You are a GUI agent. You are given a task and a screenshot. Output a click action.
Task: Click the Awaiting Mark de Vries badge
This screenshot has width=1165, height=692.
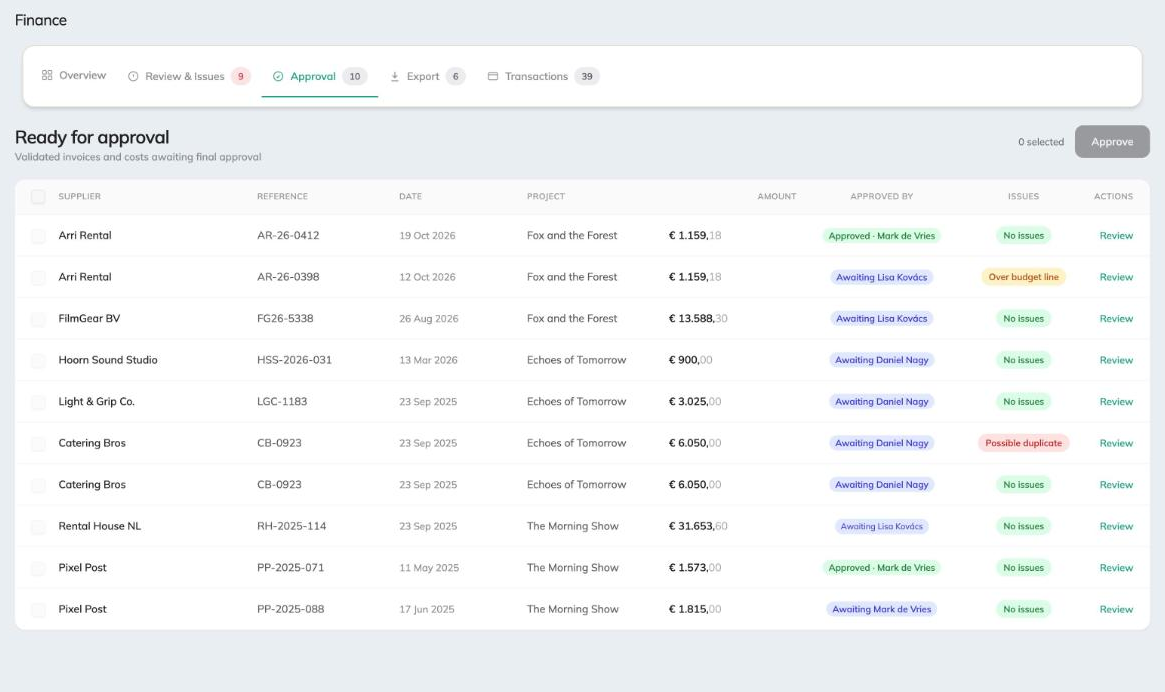[x=881, y=609]
